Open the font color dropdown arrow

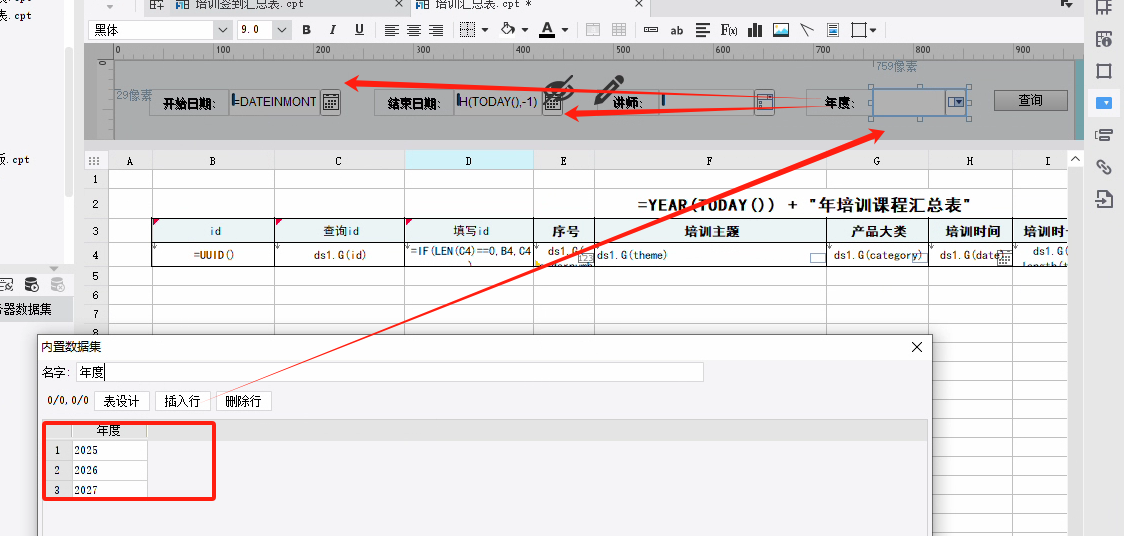coord(565,30)
